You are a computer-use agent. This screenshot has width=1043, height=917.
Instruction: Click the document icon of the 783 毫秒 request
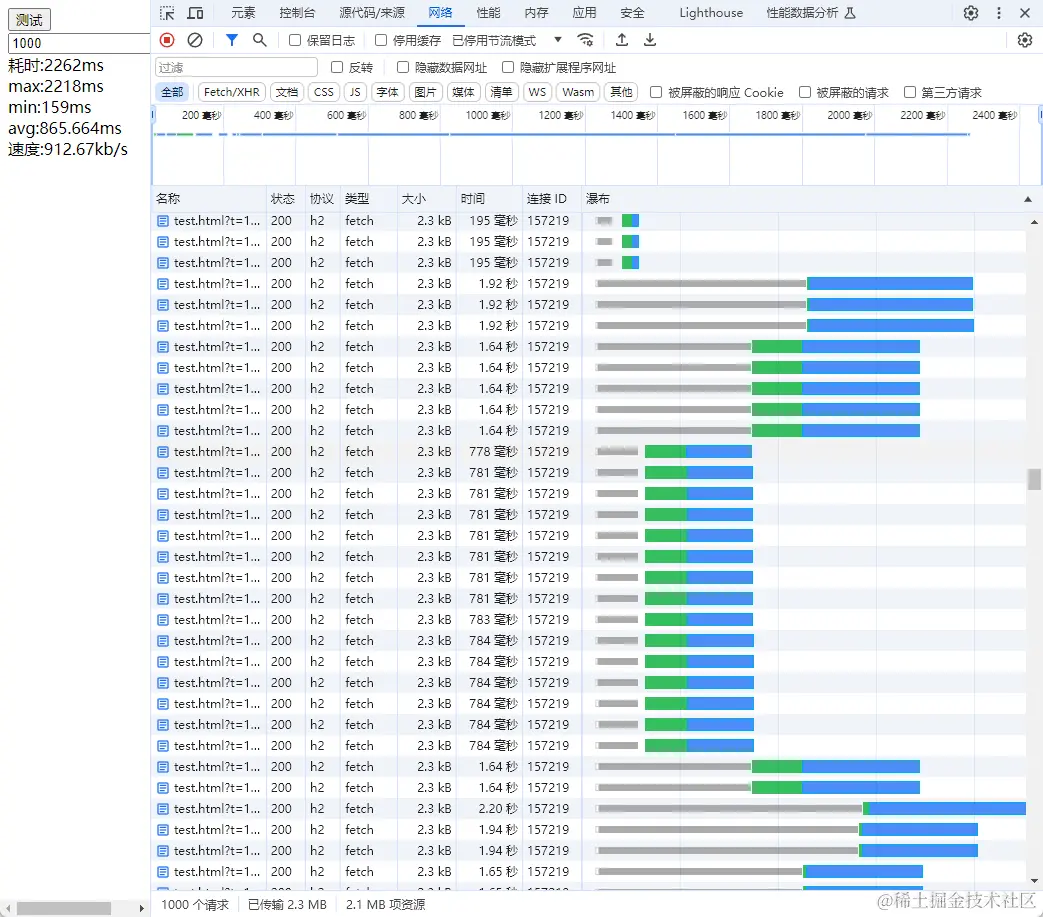163,620
